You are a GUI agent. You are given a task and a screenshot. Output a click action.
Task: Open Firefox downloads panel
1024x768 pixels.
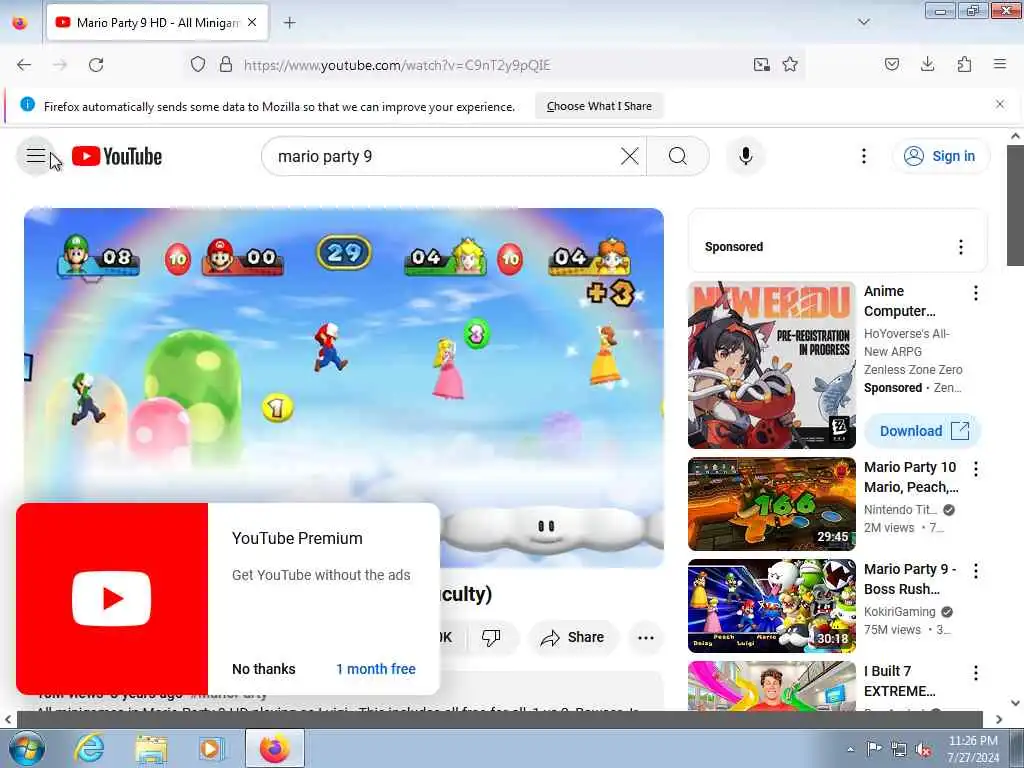927,65
